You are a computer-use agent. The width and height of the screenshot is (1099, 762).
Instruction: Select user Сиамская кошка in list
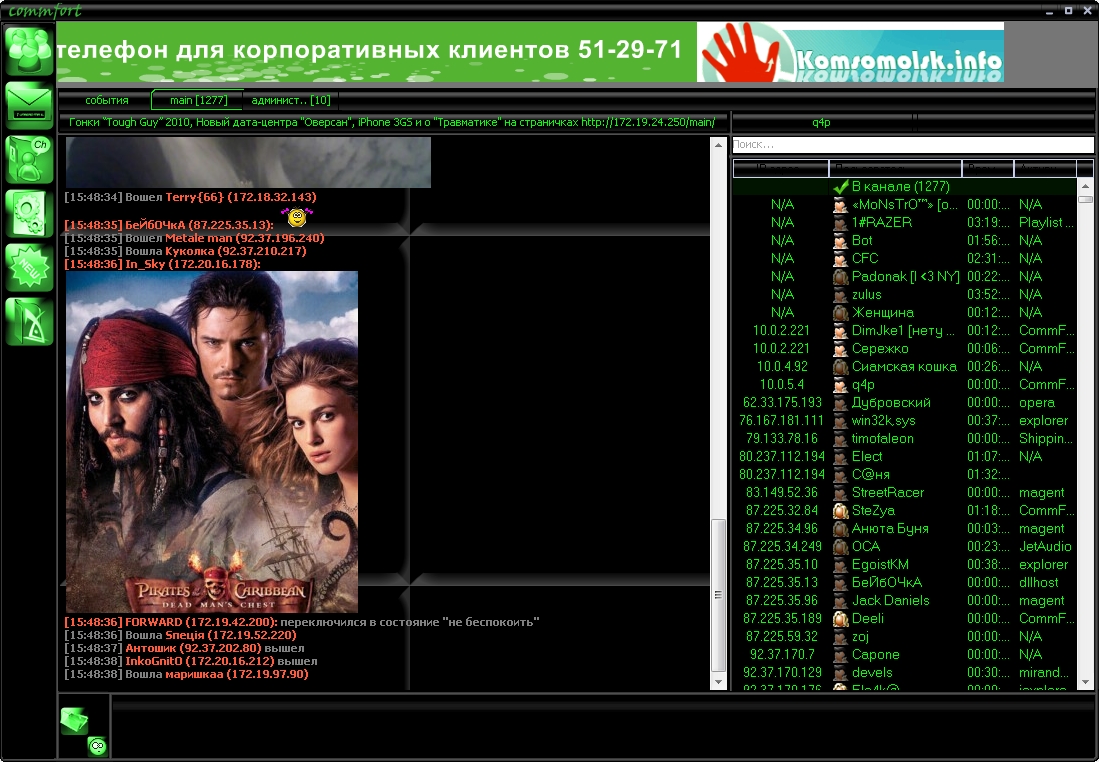pos(903,367)
